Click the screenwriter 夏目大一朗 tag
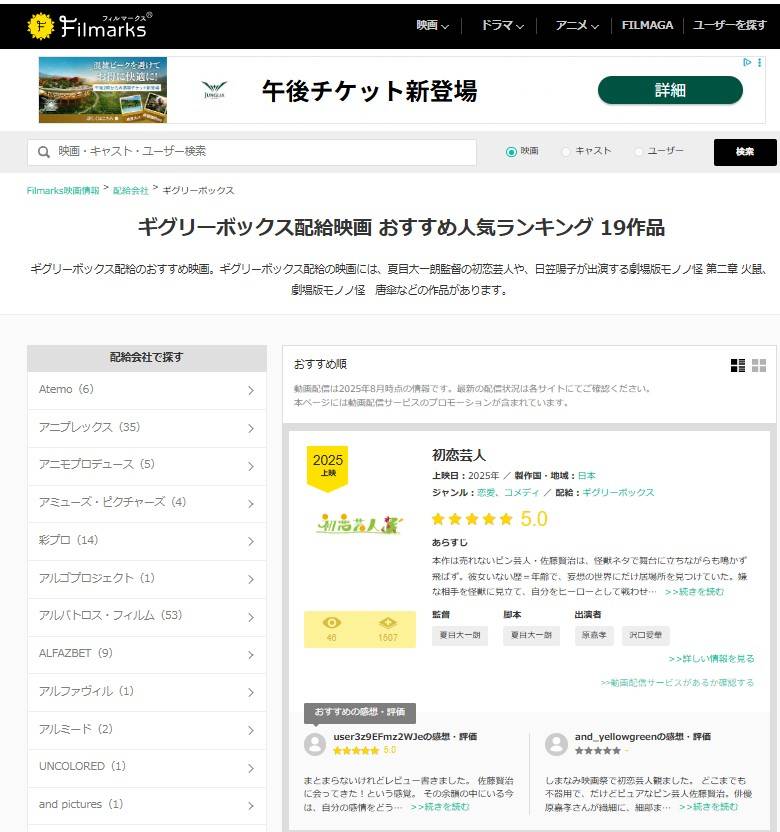This screenshot has height=832, width=780. point(531,635)
